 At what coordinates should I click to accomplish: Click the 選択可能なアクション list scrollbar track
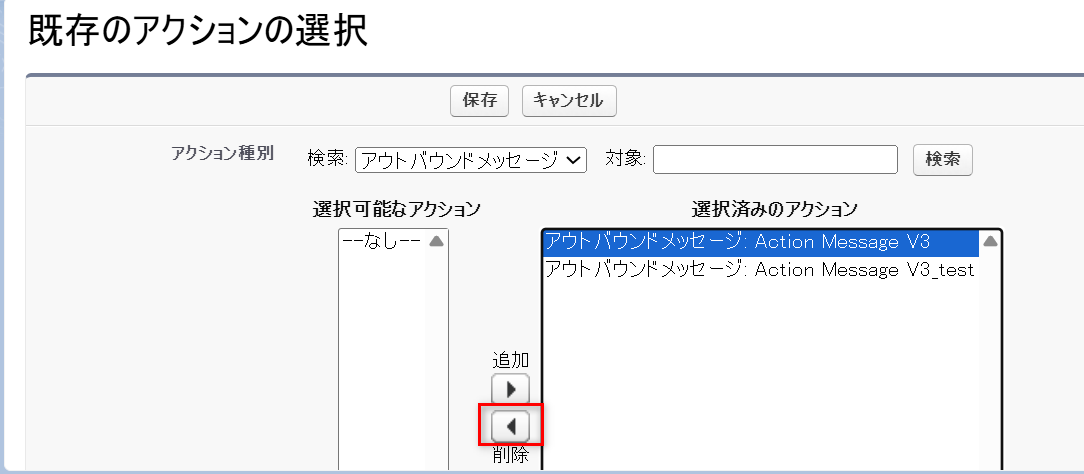click(436, 350)
